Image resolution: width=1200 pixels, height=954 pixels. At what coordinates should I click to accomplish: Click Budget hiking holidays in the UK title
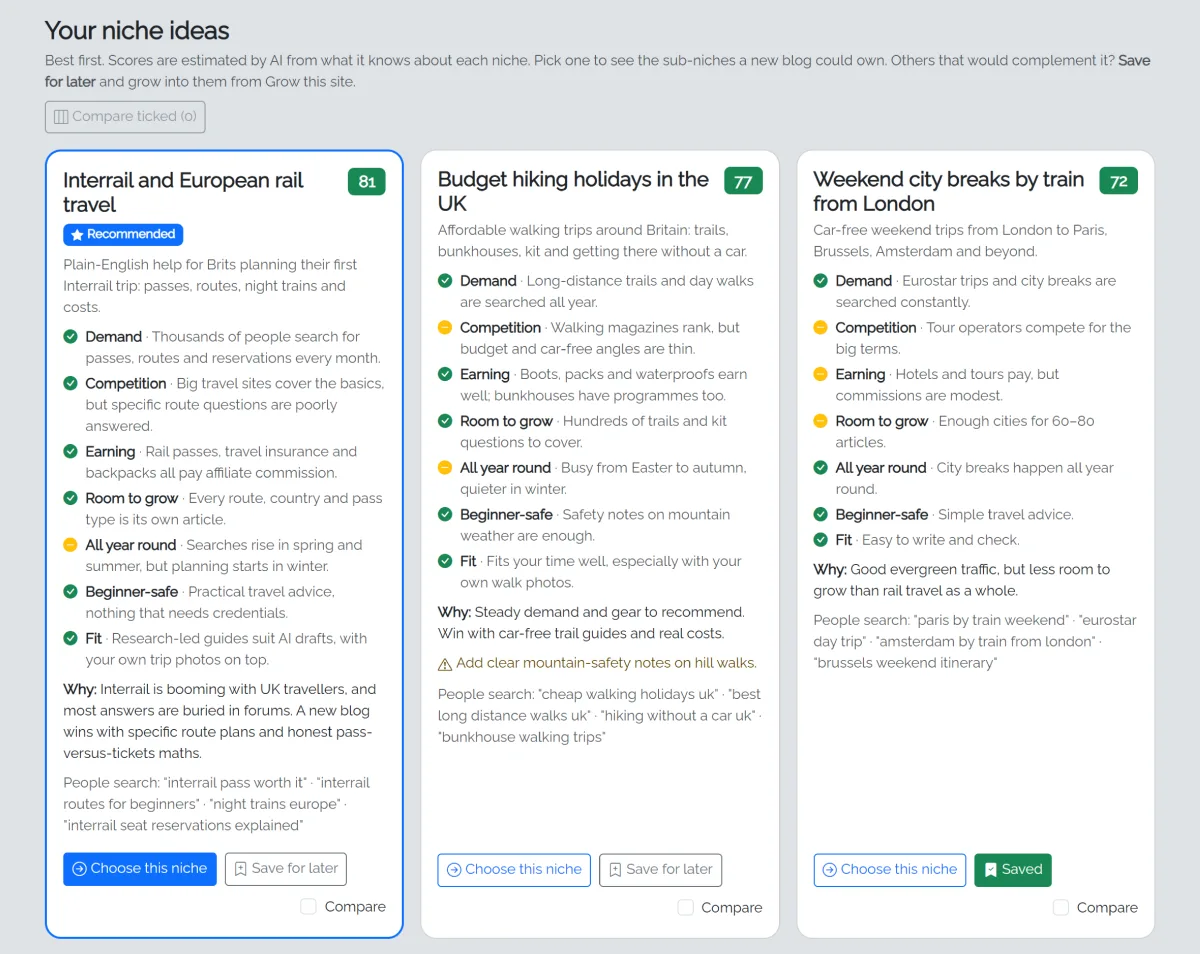click(573, 191)
